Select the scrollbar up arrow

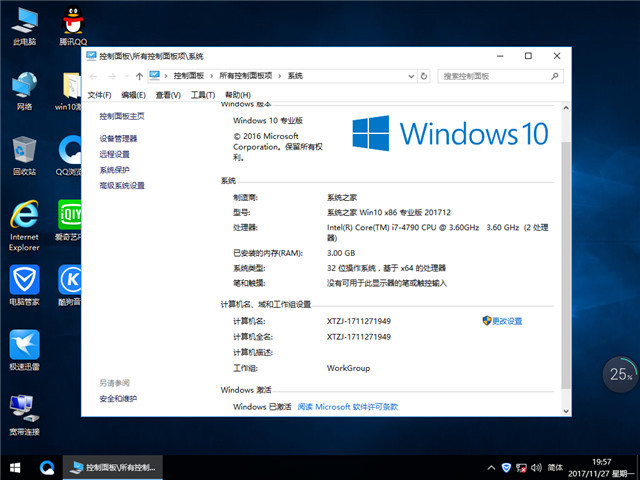coord(566,108)
